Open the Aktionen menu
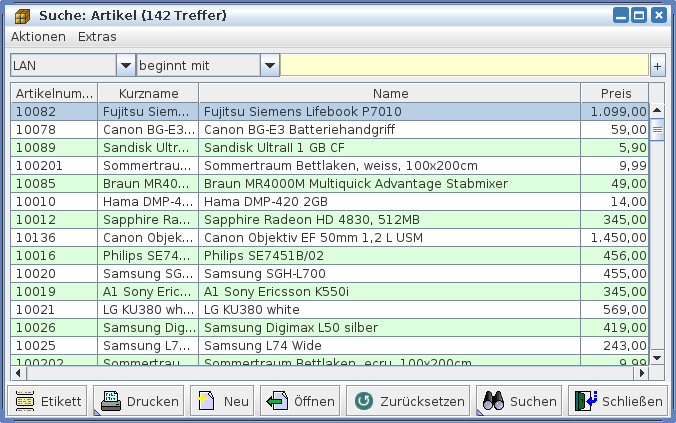 click(38, 36)
